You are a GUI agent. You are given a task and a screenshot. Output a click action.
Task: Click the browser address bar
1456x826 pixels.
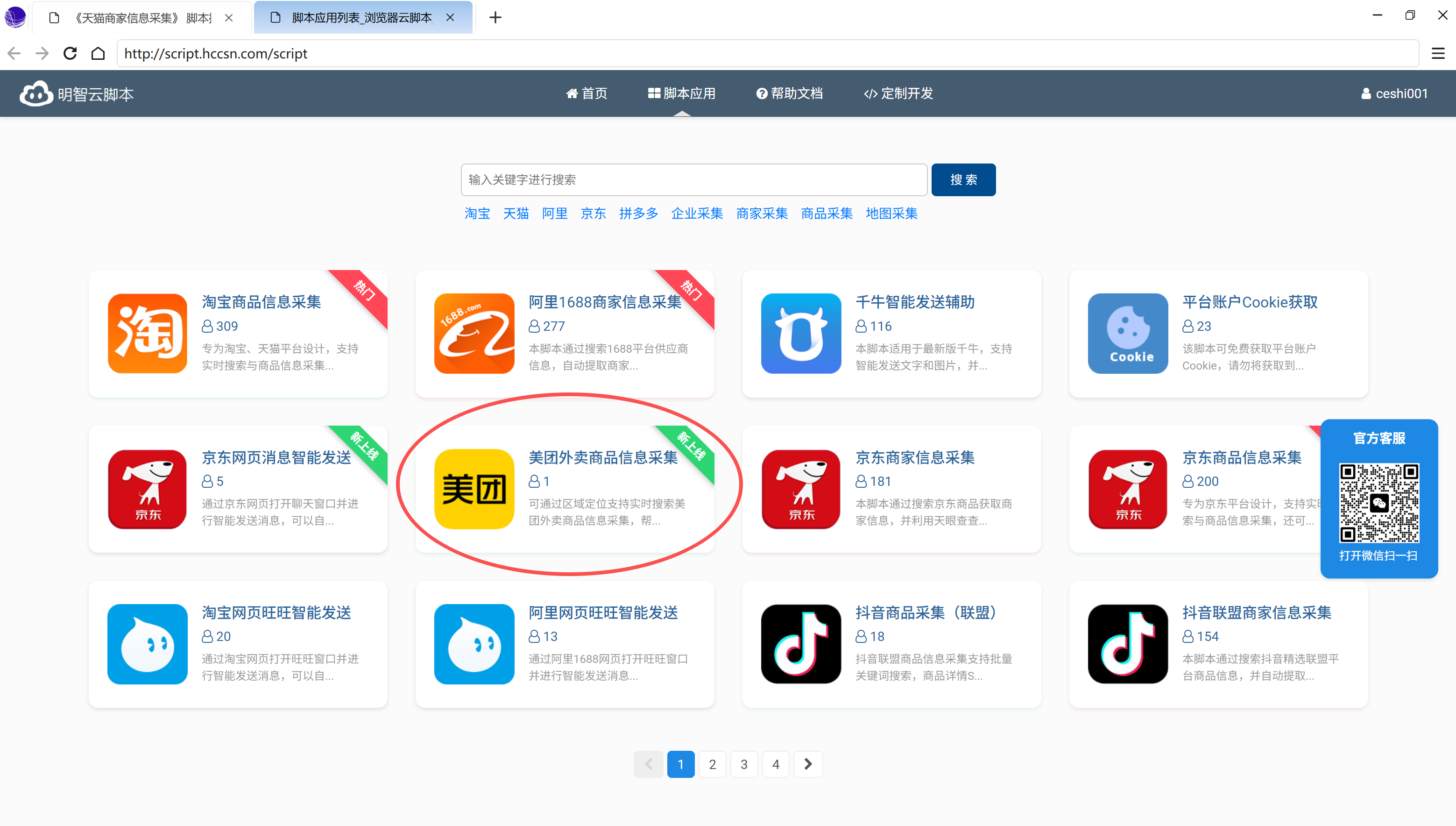click(x=768, y=53)
